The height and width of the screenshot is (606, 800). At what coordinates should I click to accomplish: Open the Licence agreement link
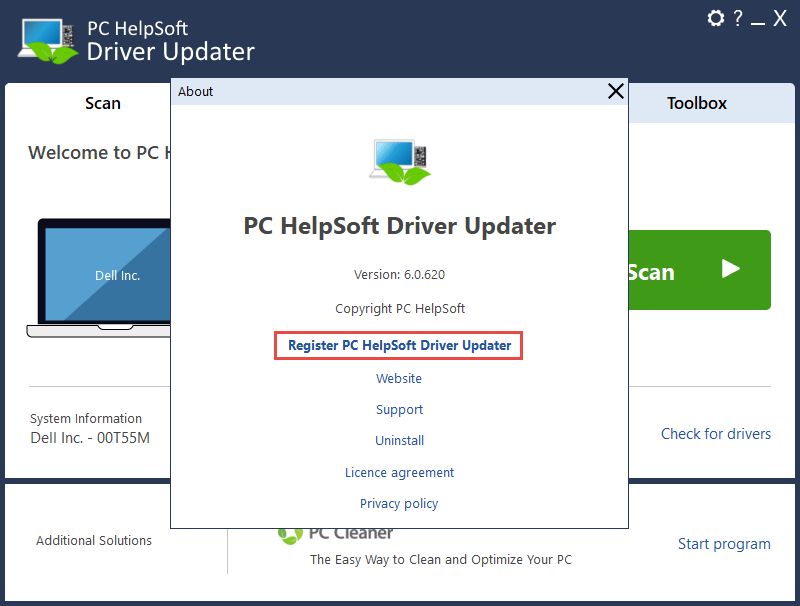tap(399, 472)
